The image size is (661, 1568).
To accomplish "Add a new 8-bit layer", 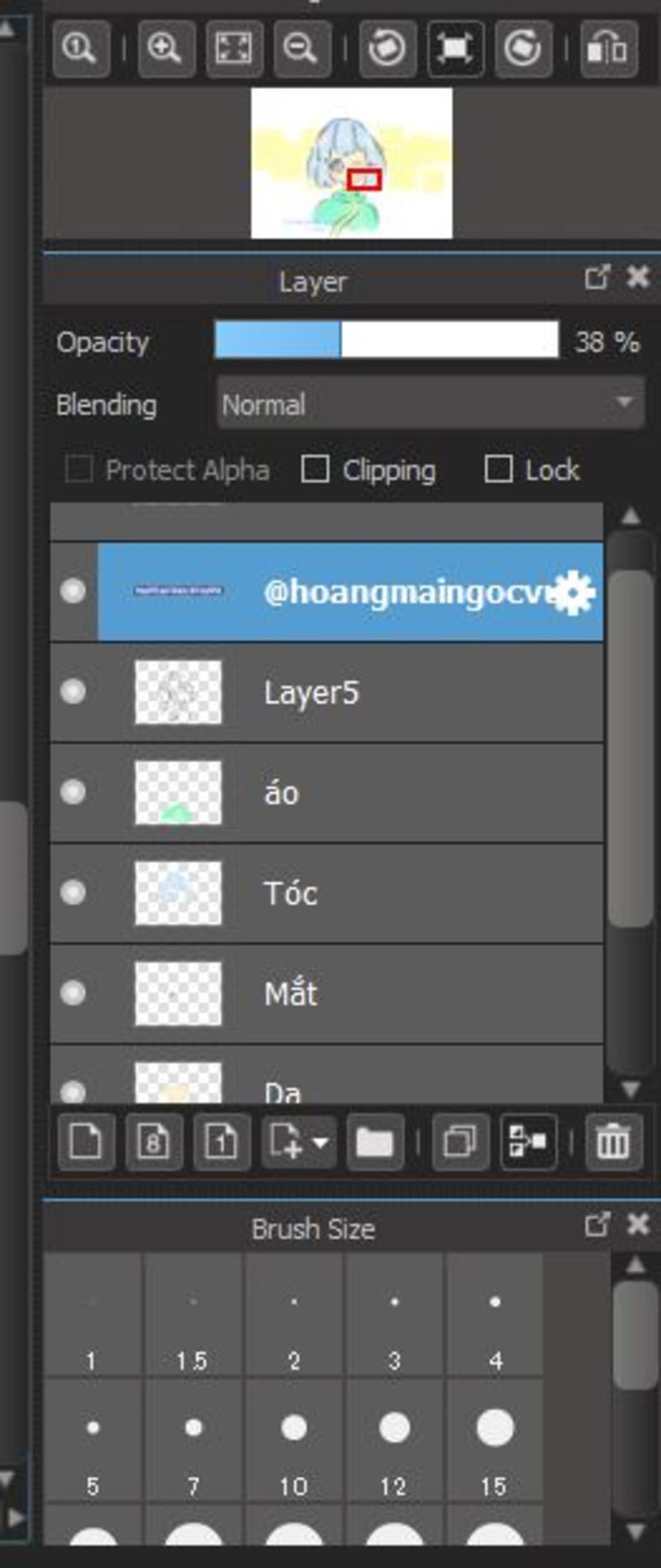I will pos(154,1142).
